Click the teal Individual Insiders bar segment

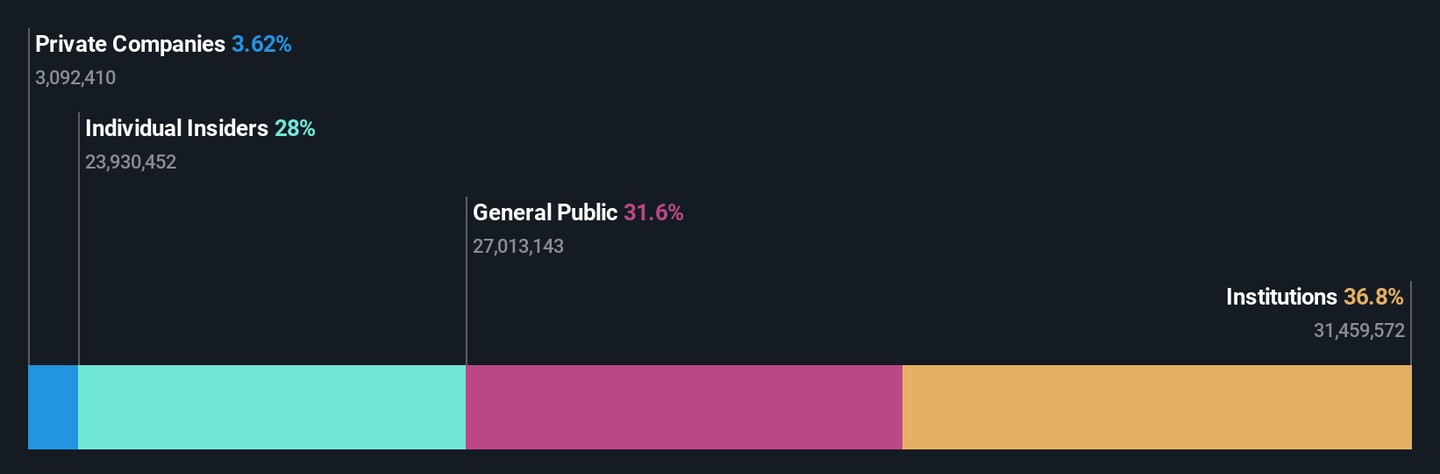(x=272, y=407)
